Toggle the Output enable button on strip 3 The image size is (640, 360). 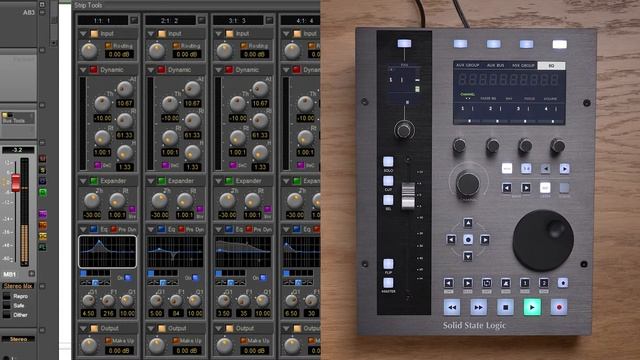pos(230,328)
